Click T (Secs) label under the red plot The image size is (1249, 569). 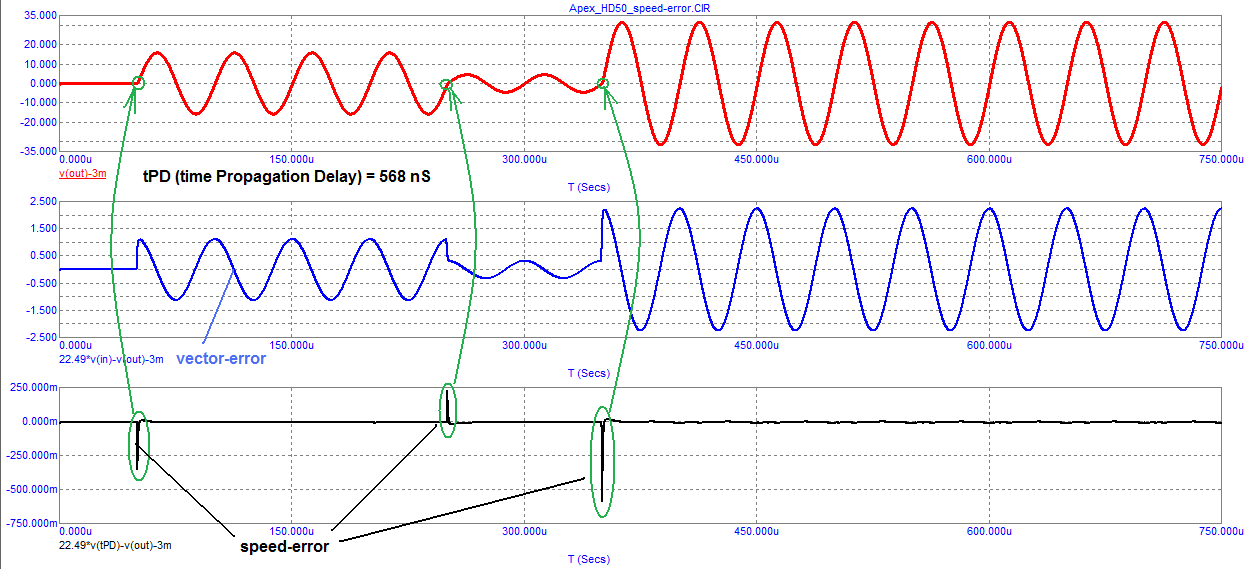588,186
